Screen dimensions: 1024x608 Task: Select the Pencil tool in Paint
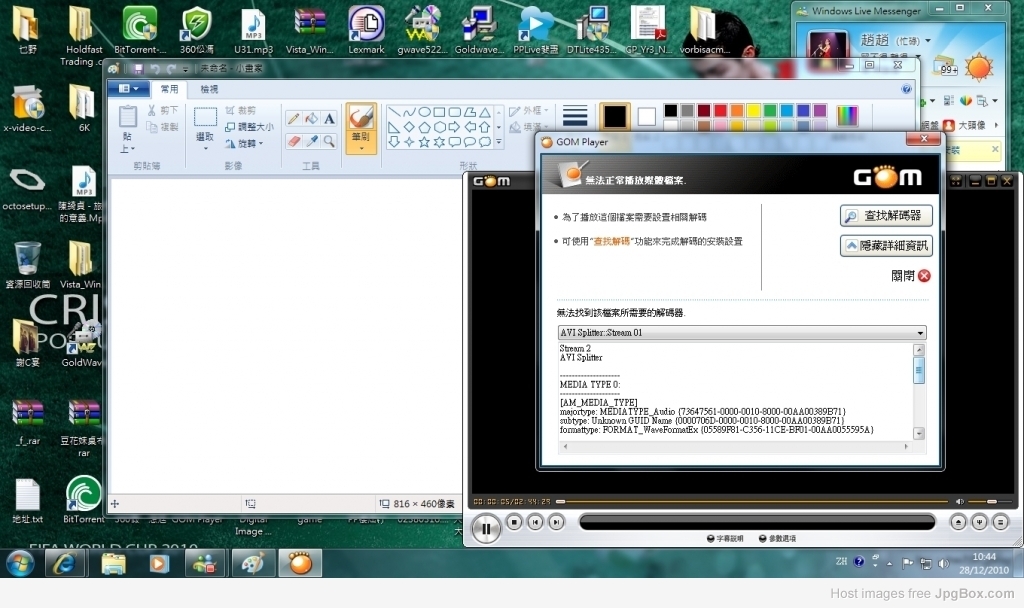click(293, 119)
